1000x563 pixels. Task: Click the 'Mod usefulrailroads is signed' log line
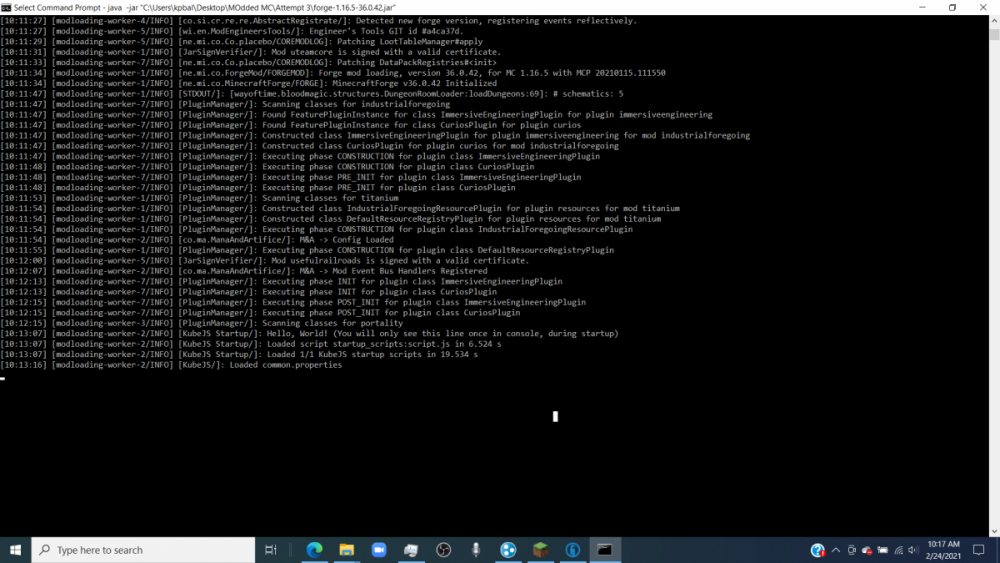coord(265,260)
